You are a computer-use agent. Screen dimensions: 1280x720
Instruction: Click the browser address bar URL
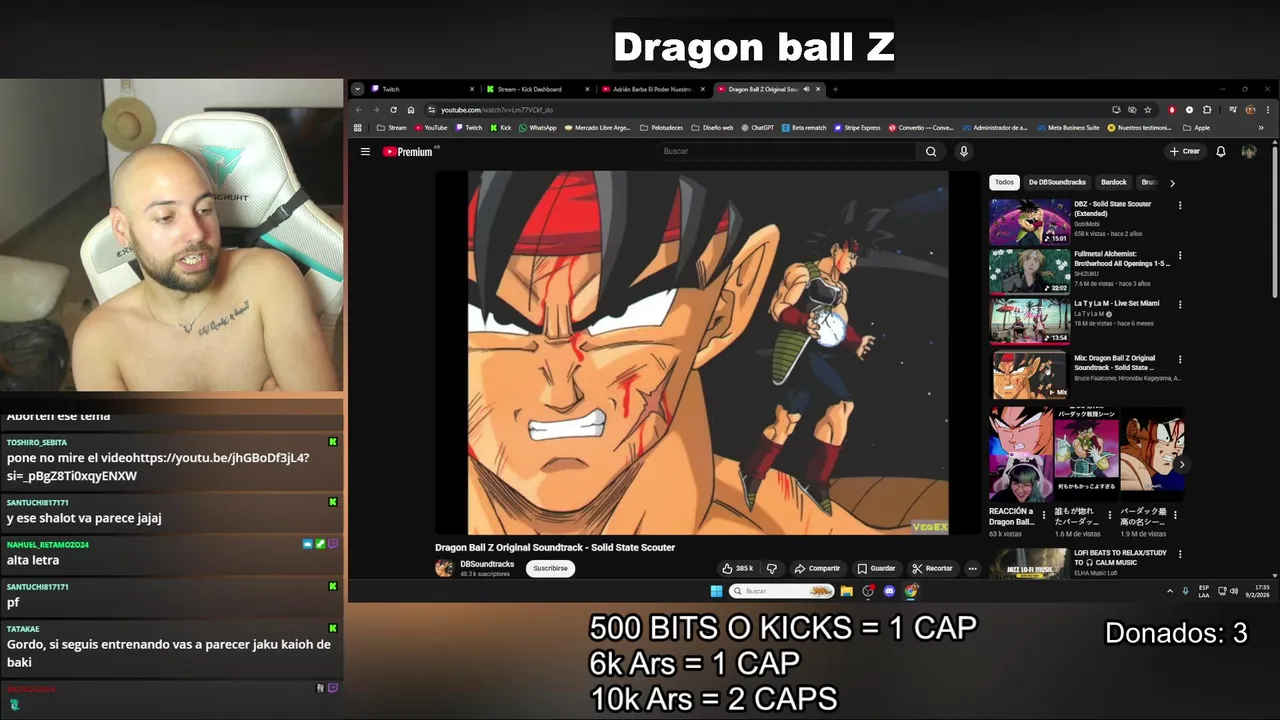[x=496, y=110]
